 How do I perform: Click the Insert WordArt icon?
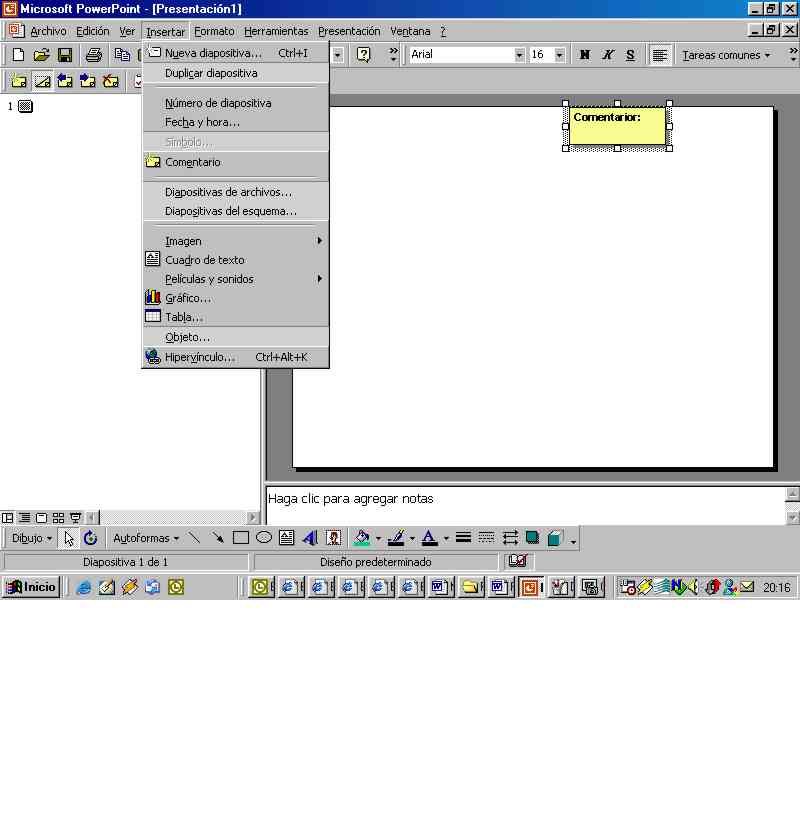[310, 538]
